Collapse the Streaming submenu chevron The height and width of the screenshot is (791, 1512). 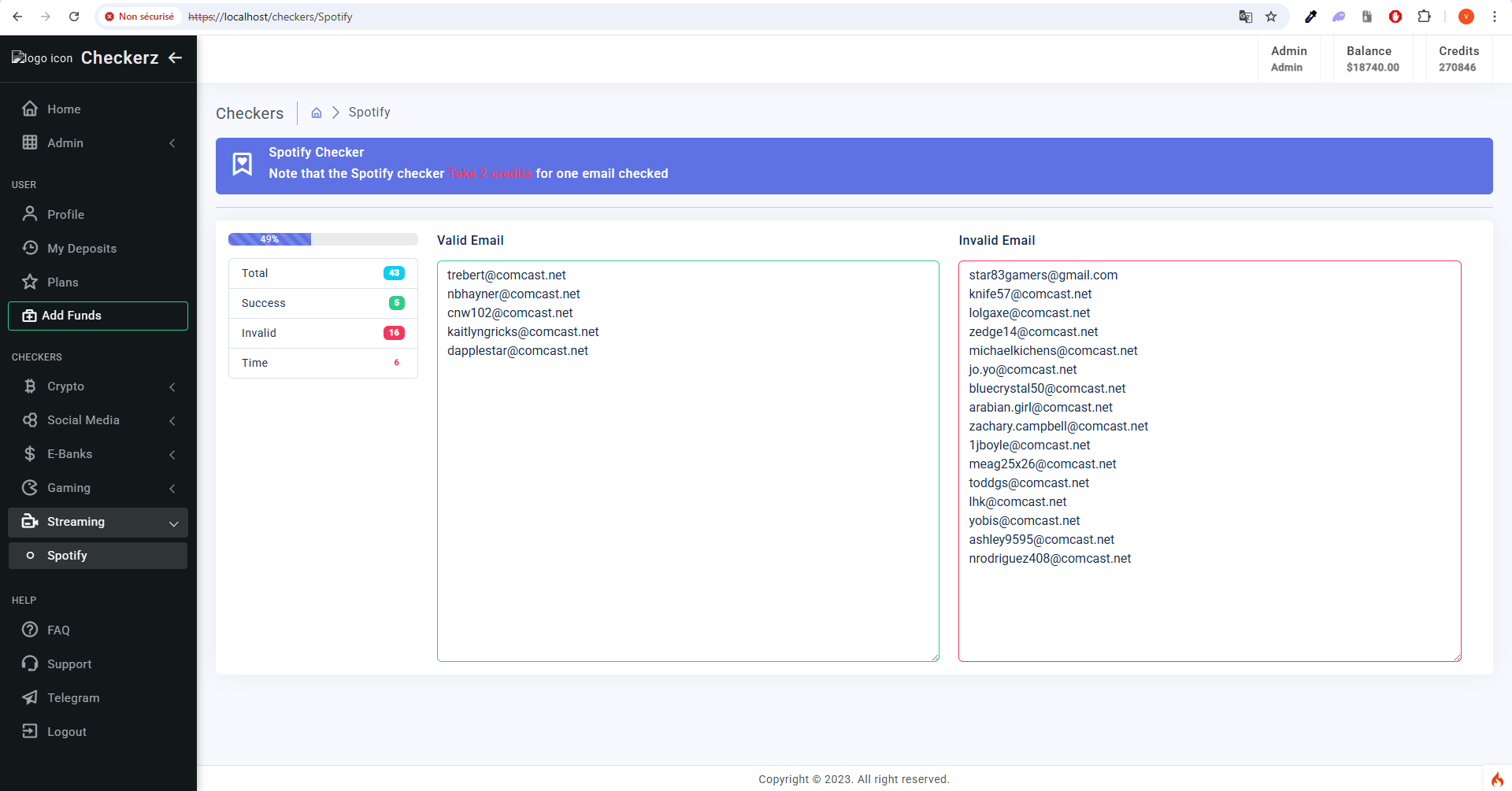[173, 523]
